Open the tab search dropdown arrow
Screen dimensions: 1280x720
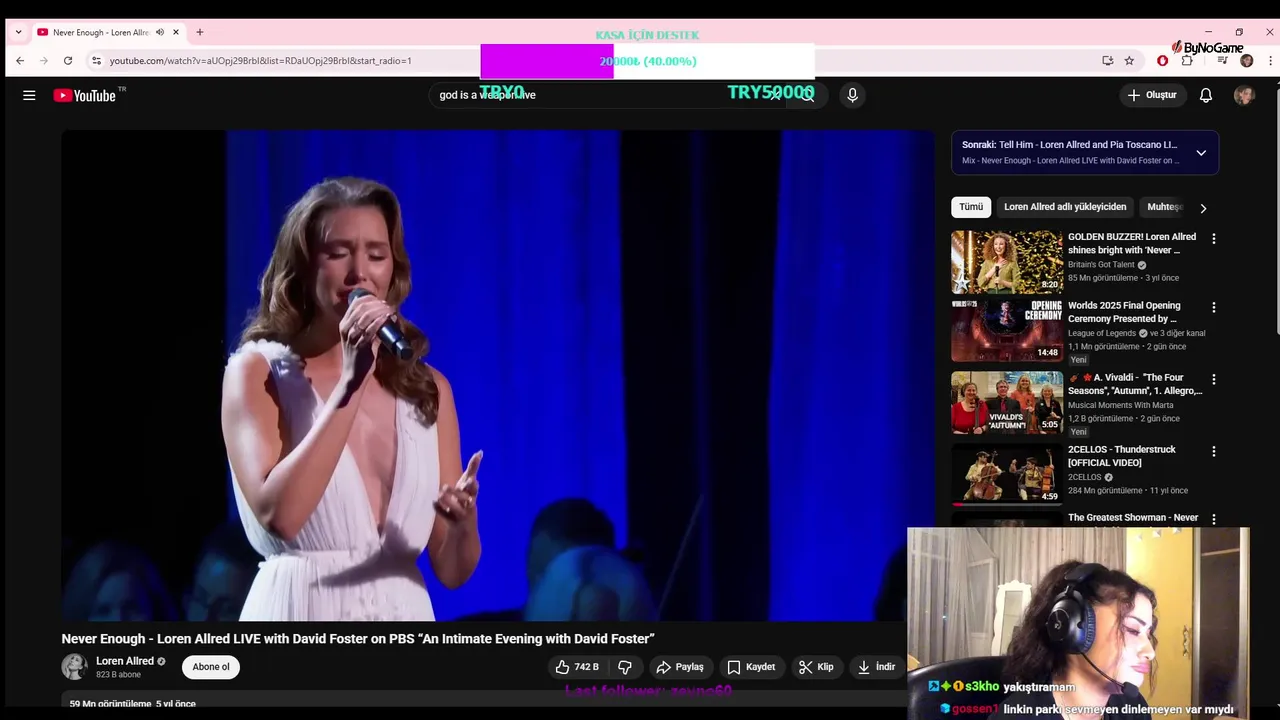[x=18, y=32]
